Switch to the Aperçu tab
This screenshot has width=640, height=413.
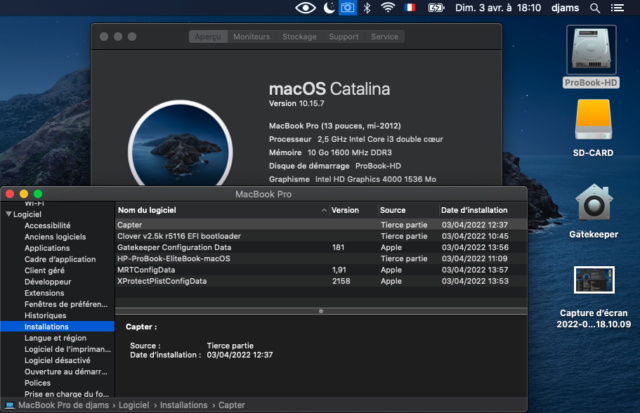point(208,37)
